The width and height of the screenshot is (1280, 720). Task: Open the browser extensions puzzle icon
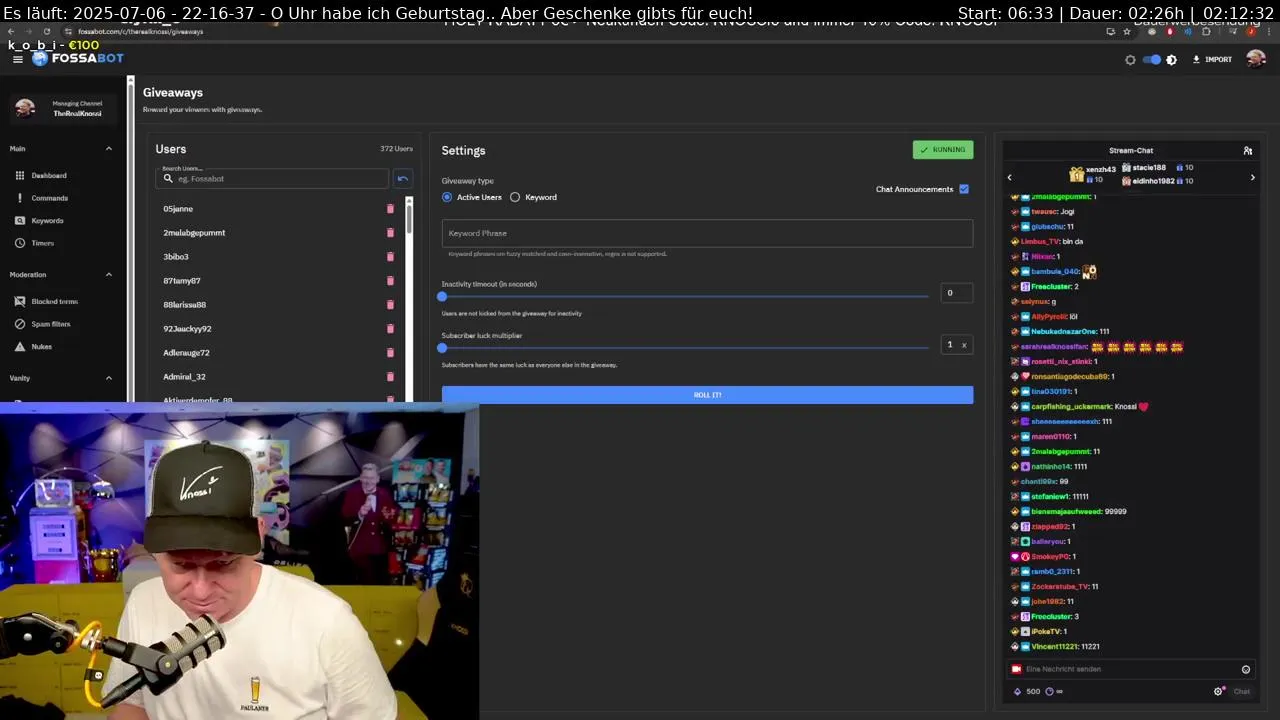click(1206, 32)
